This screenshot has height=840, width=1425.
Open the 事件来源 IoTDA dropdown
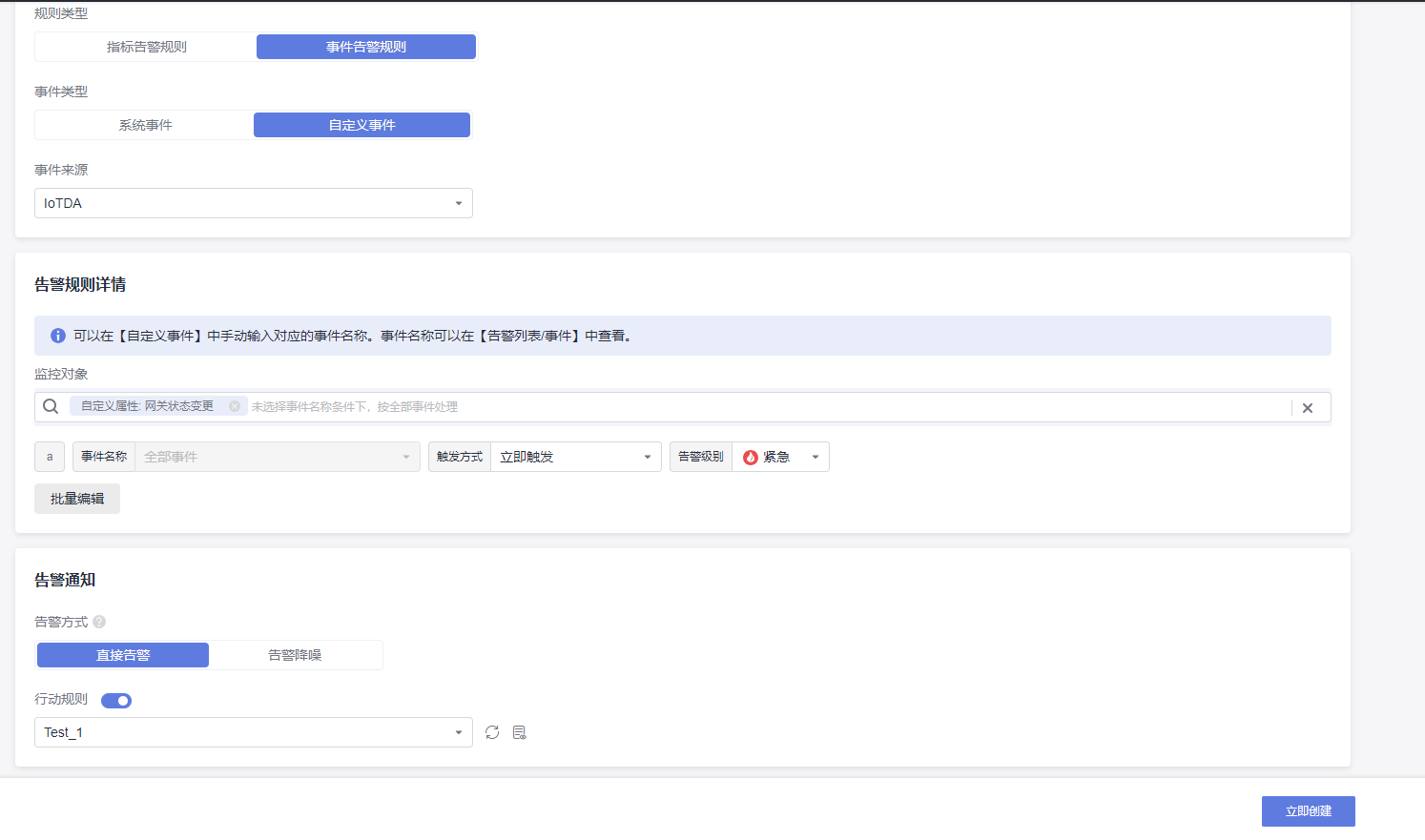[x=254, y=203]
